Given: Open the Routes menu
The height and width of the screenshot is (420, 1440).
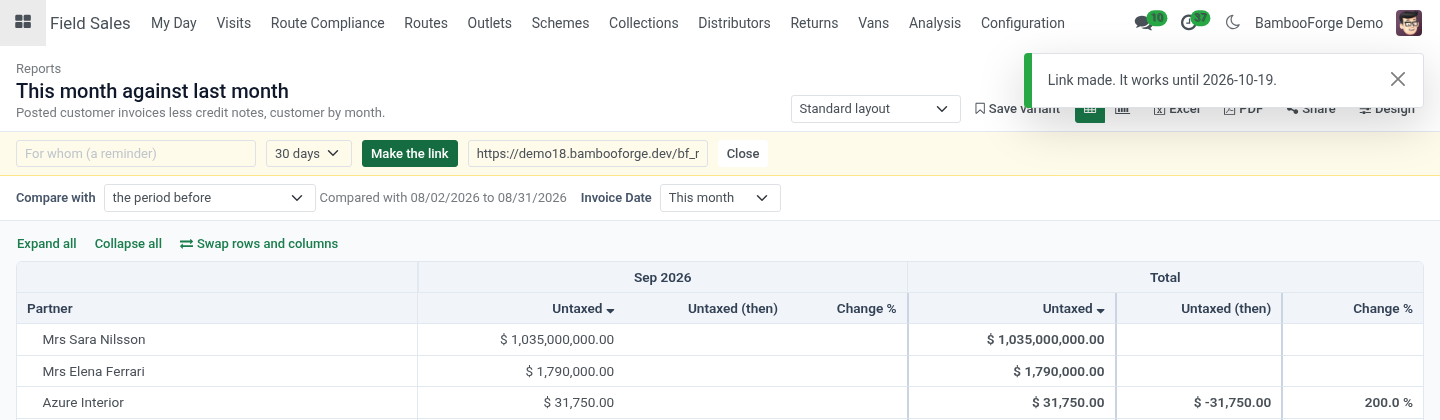Looking at the screenshot, I should point(426,23).
